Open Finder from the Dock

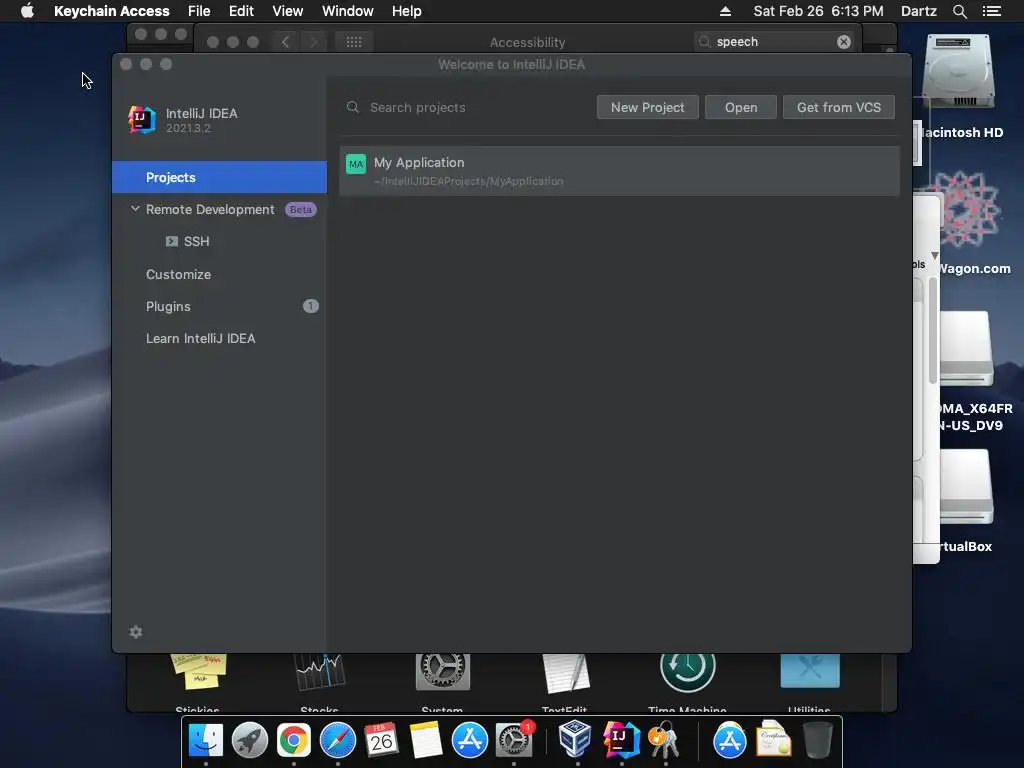(206, 740)
